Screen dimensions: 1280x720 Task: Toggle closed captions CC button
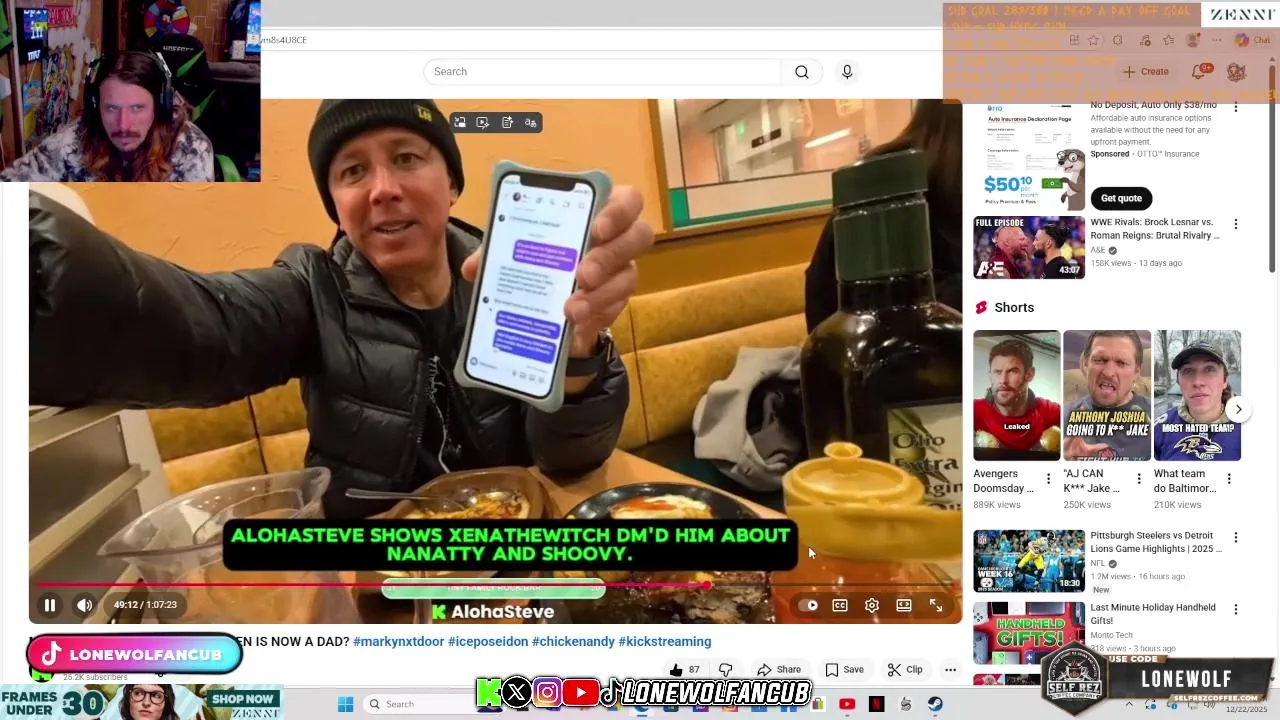840,605
